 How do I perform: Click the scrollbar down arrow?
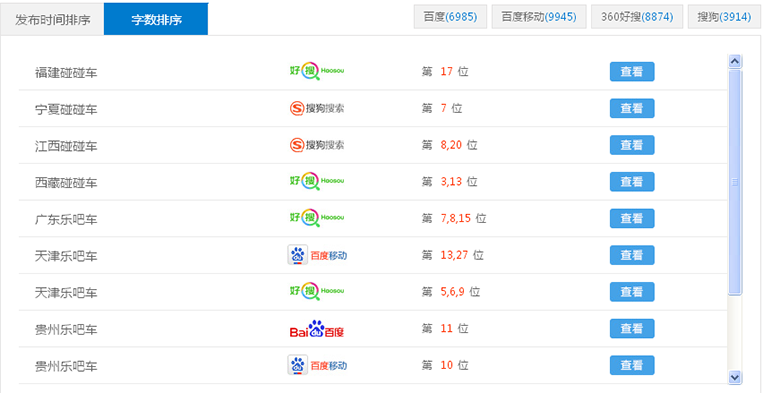pos(735,376)
